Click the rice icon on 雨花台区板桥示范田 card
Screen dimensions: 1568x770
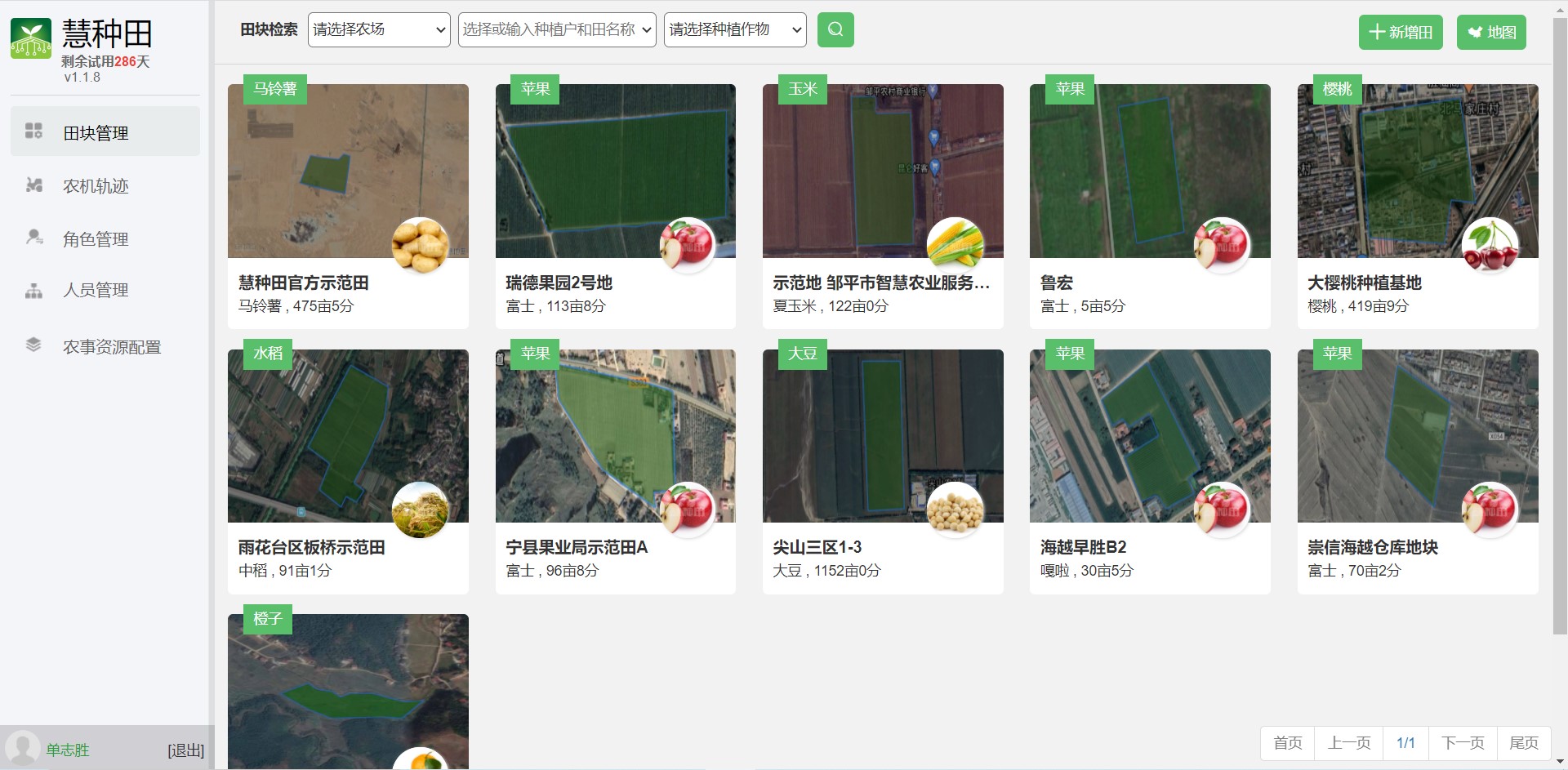(420, 510)
